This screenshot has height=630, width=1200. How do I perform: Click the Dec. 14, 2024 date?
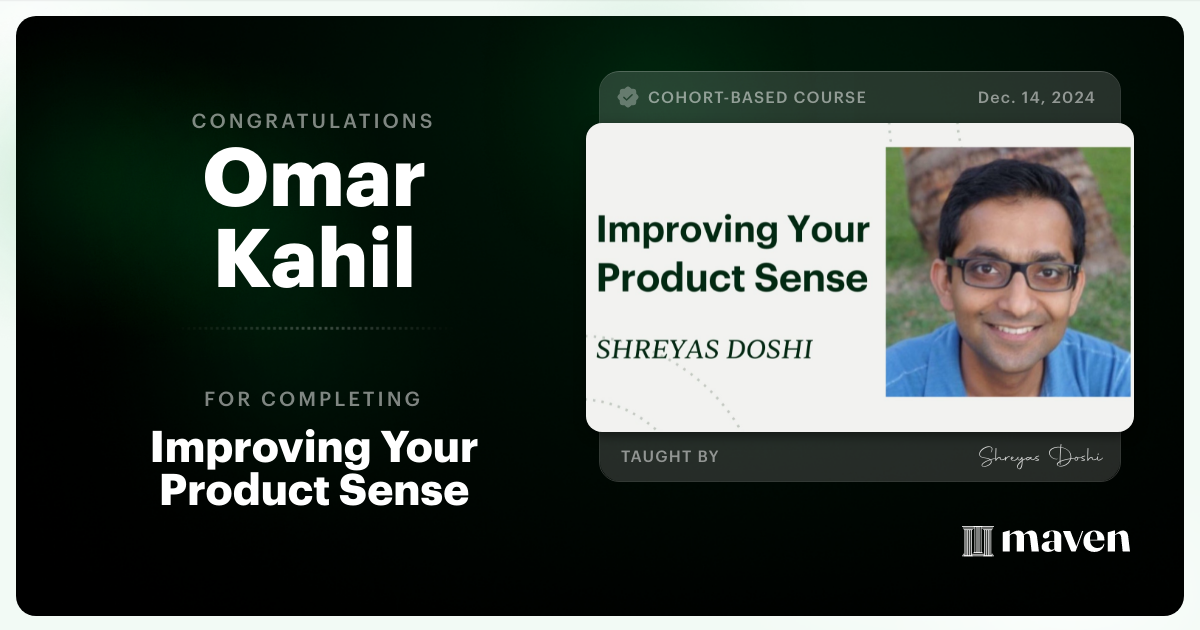click(1036, 97)
